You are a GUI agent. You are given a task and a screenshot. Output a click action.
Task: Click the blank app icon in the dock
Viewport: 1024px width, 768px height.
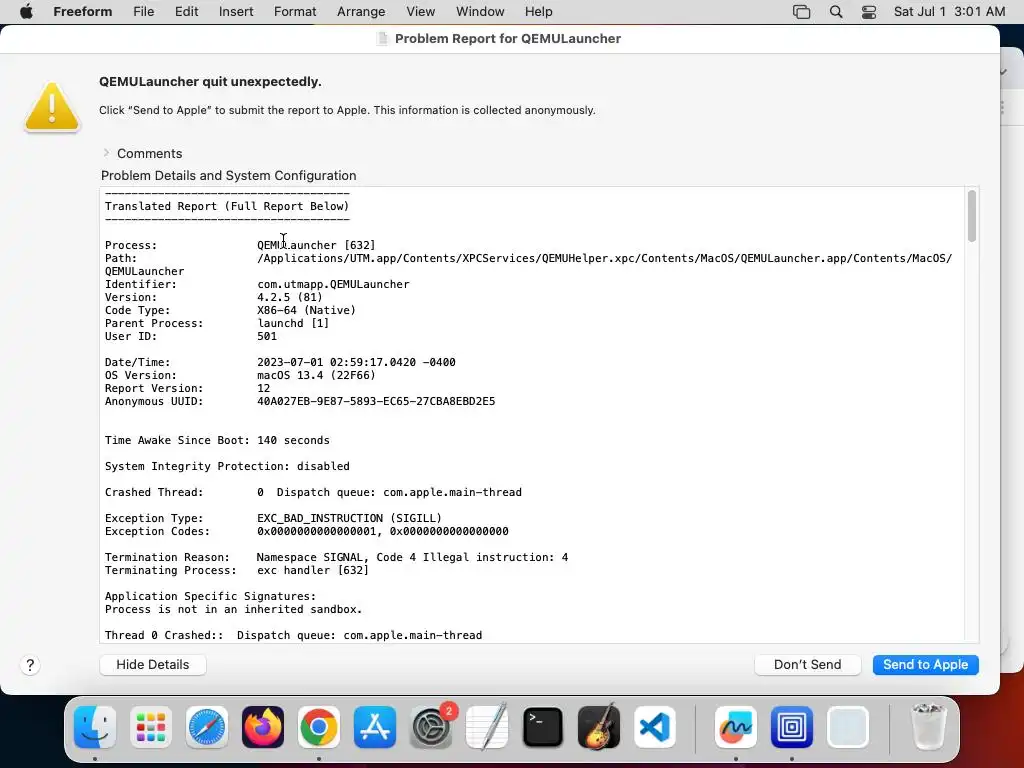coord(848,727)
